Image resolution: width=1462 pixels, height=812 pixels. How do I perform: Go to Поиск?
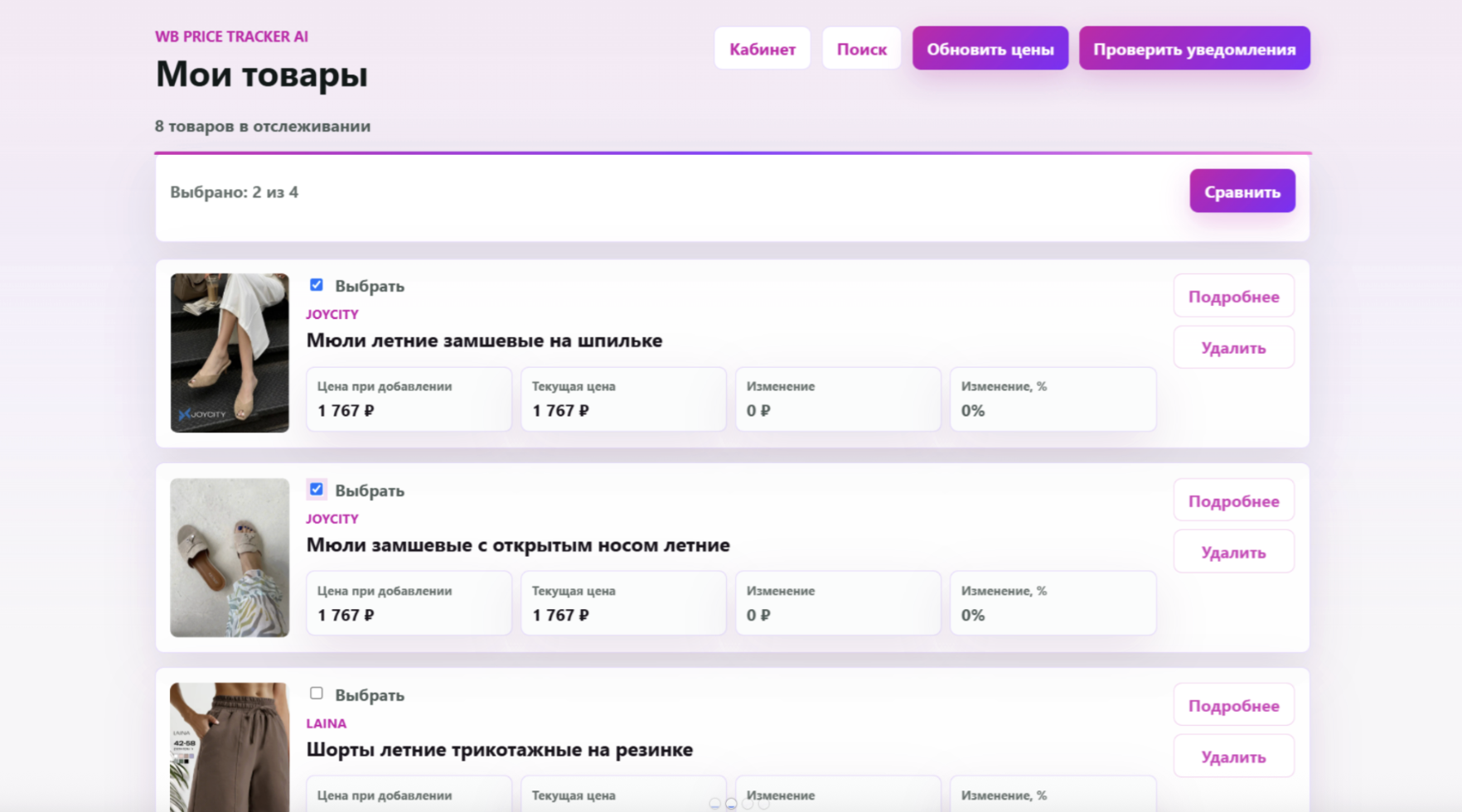861,49
